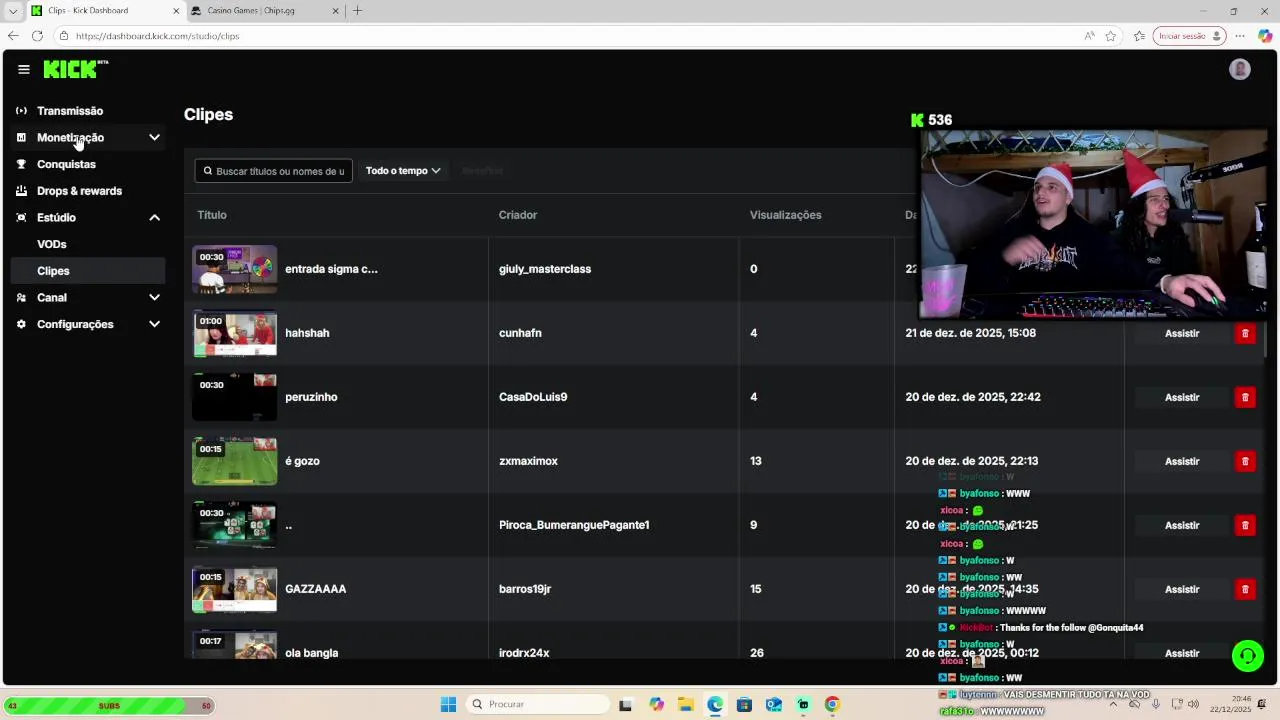Click Iniciar sessão in browser toolbar
The width and height of the screenshot is (1280, 720).
[1190, 36]
